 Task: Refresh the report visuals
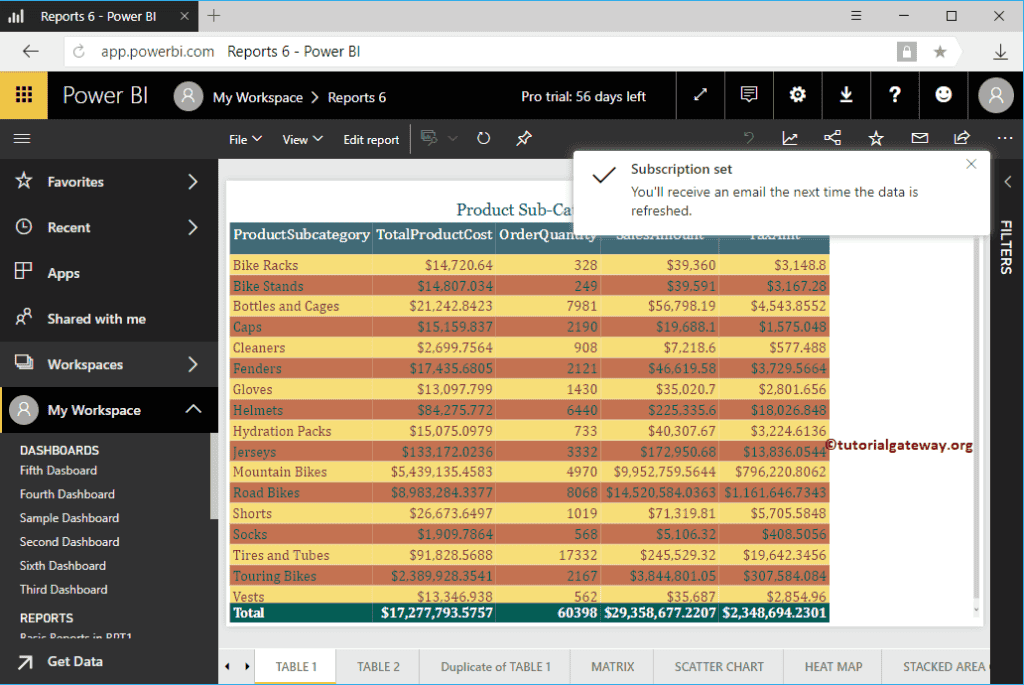tap(483, 139)
